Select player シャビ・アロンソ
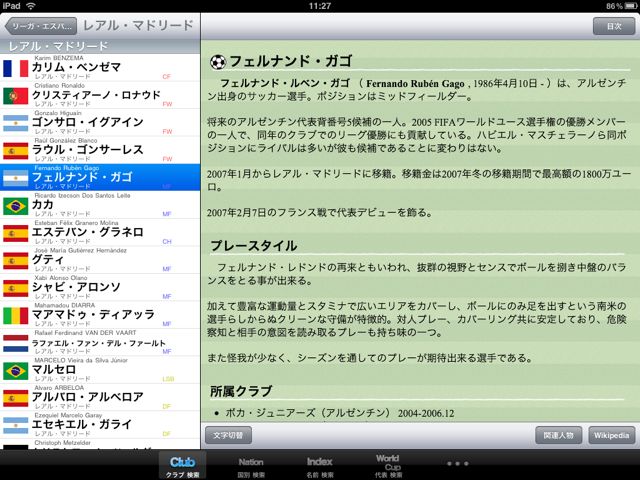Screen dimensions: 640x480 [x=76, y=287]
